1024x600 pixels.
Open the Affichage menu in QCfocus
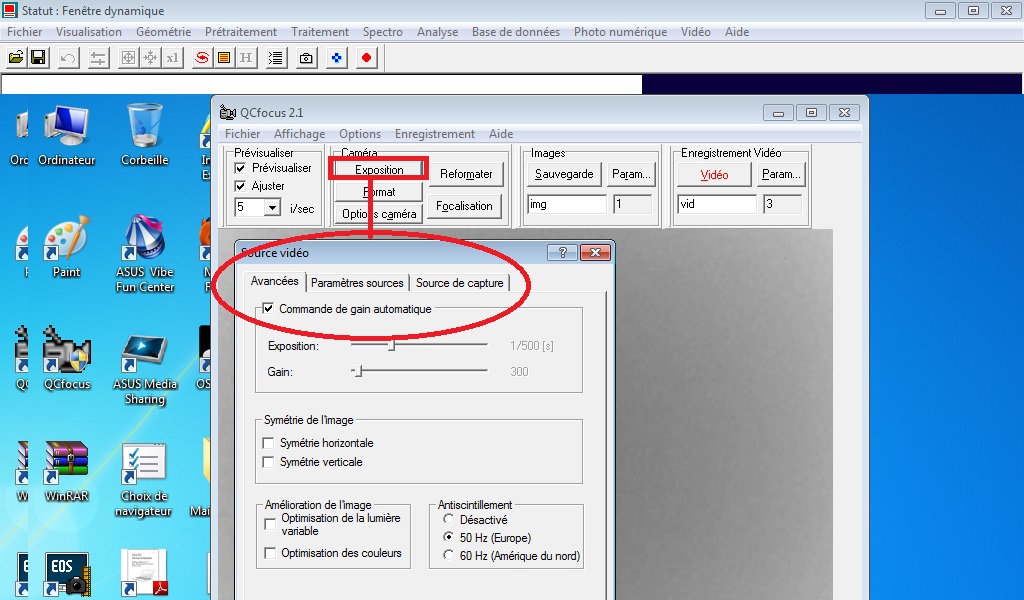click(299, 134)
